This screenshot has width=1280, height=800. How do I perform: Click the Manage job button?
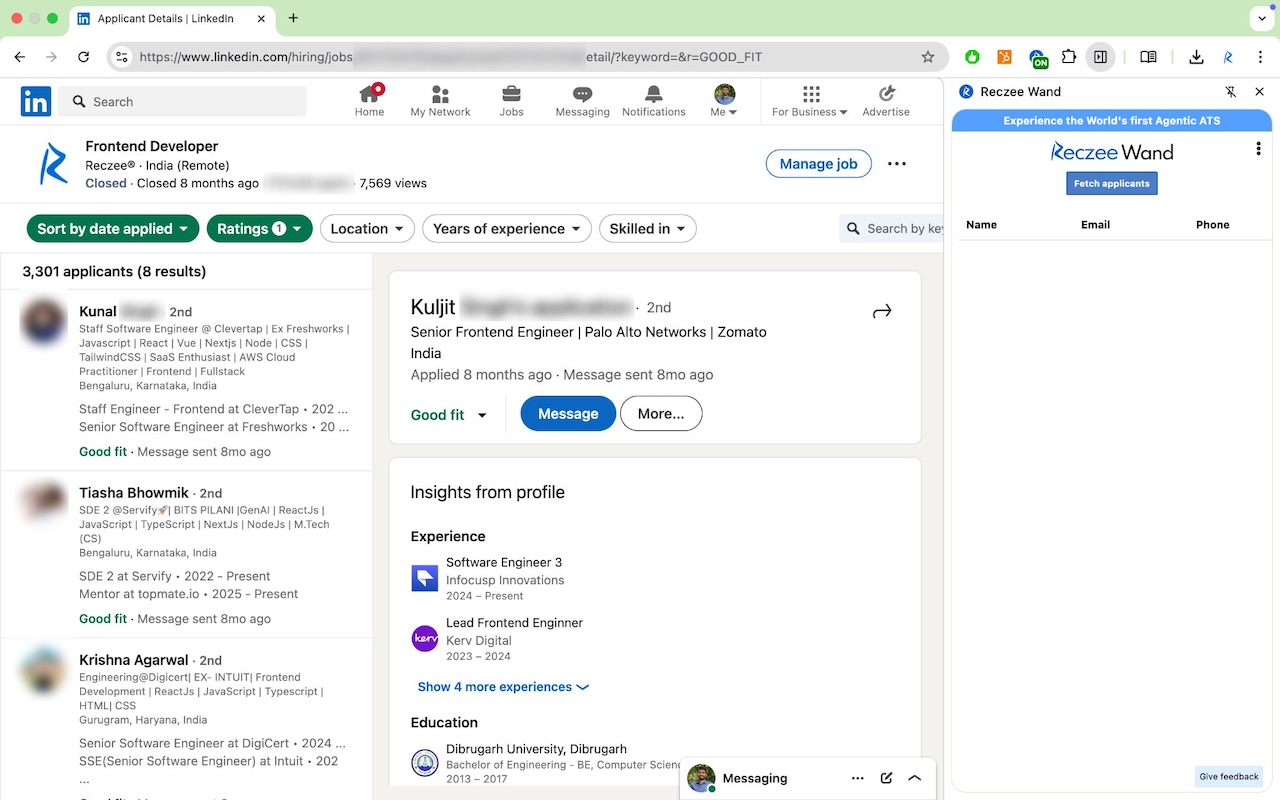point(818,164)
